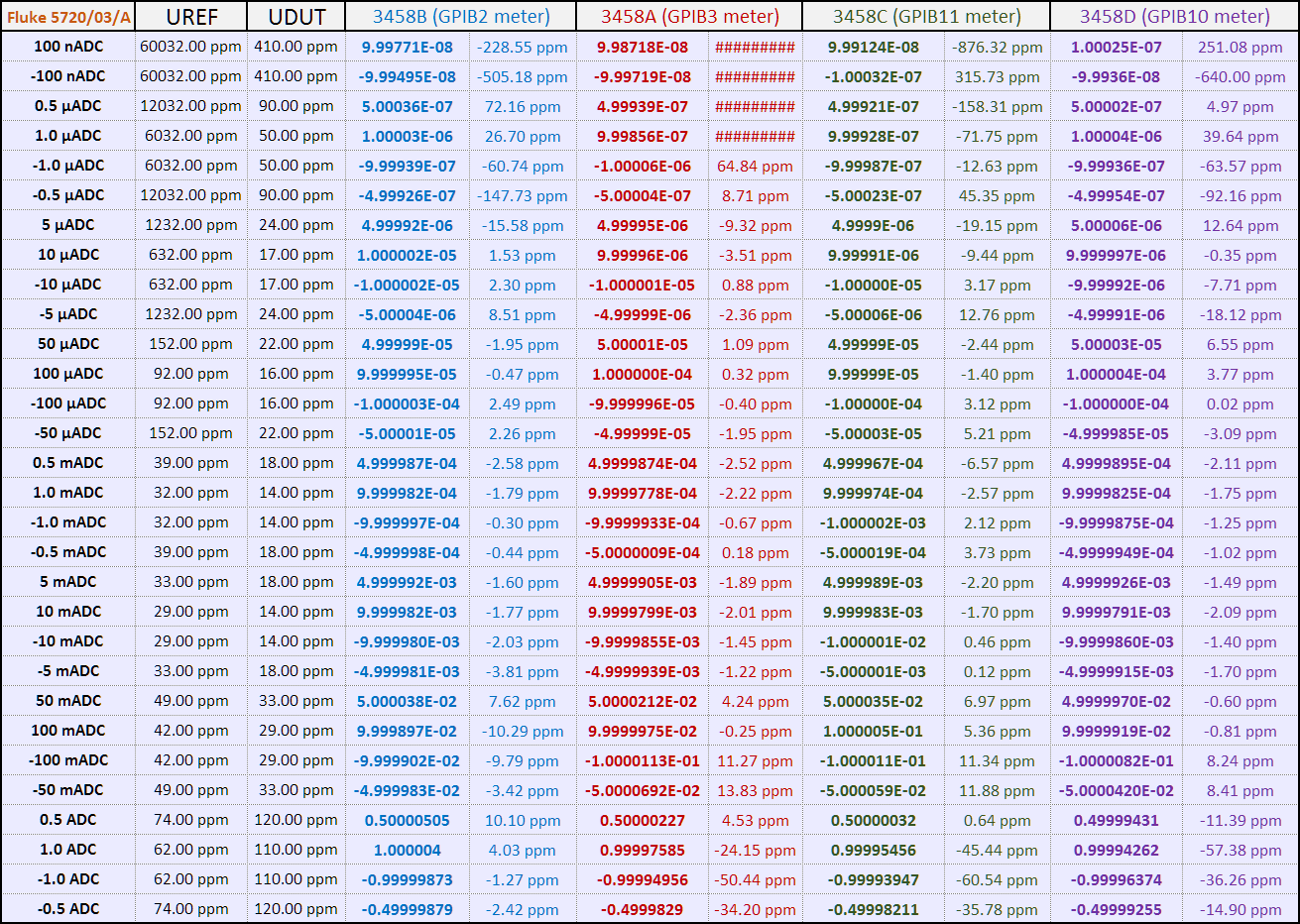Select the -876.32 ppm cell
Image resolution: width=1300 pixels, height=924 pixels.
pos(998,47)
